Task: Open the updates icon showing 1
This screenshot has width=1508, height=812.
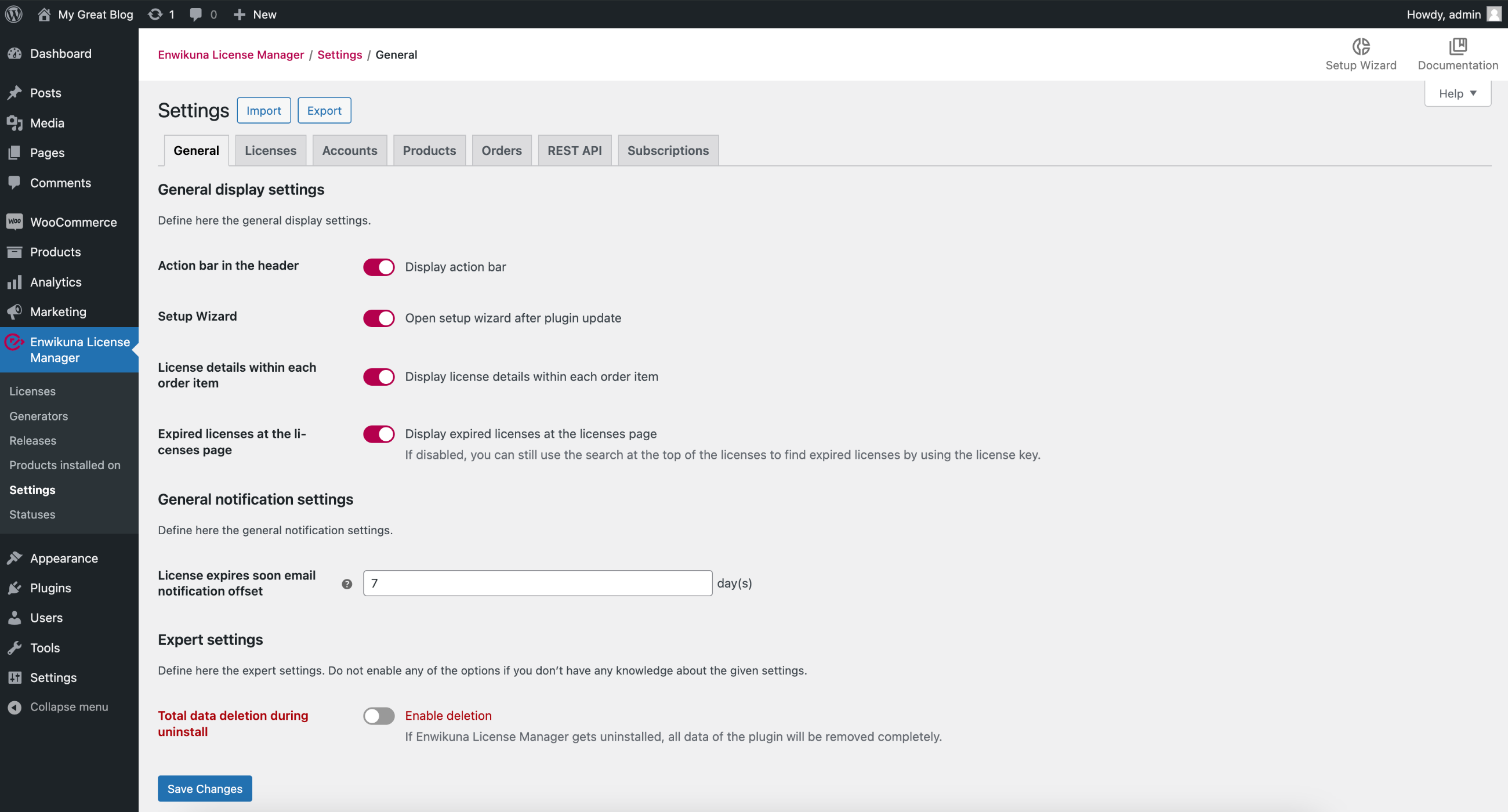Action: 155,14
